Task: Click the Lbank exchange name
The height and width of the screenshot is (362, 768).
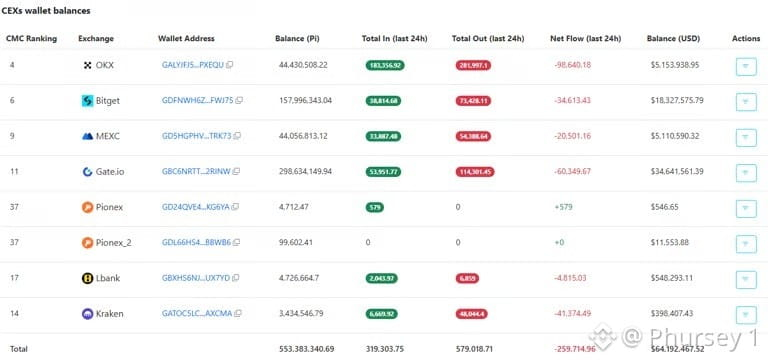Action: point(108,278)
